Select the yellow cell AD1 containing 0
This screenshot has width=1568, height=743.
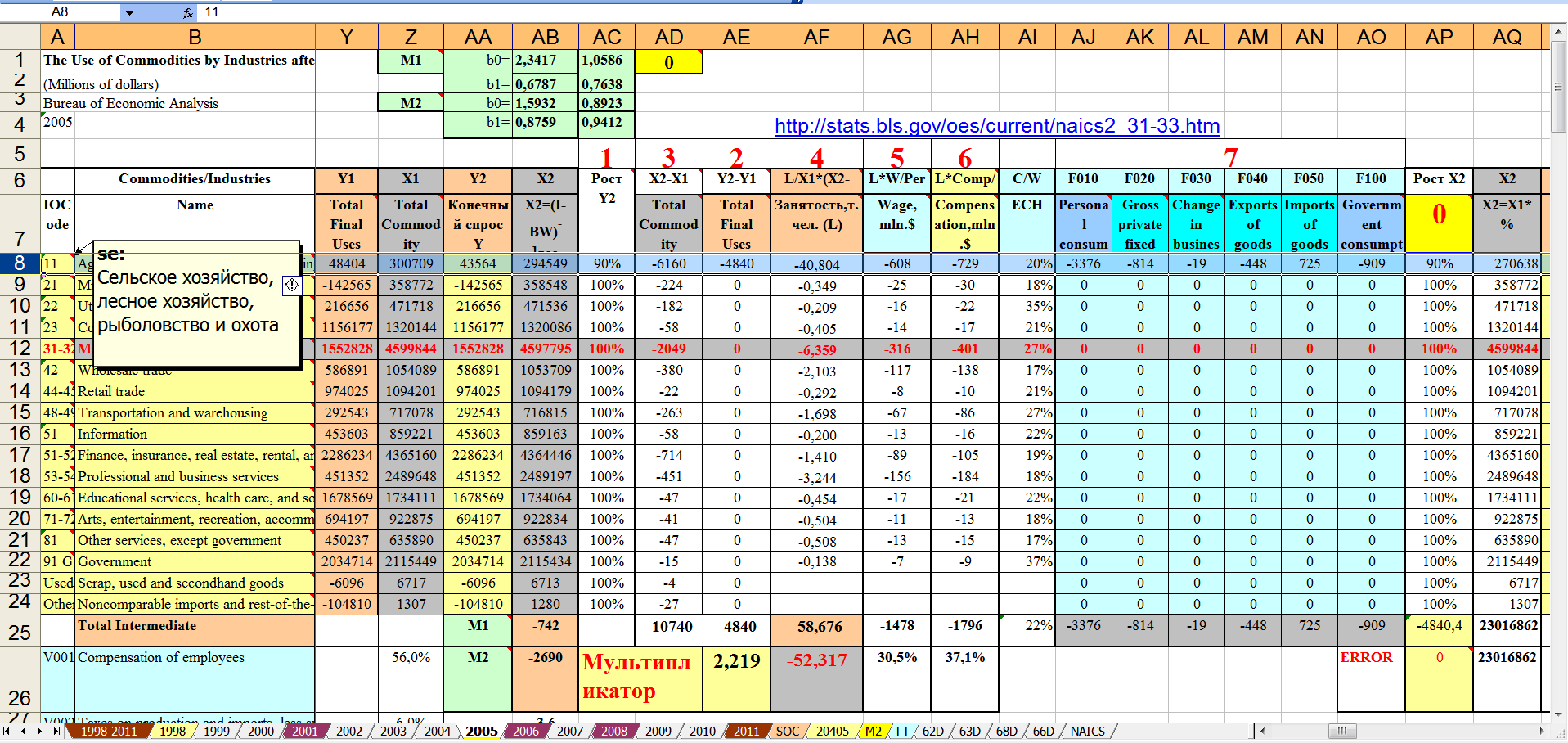point(668,61)
